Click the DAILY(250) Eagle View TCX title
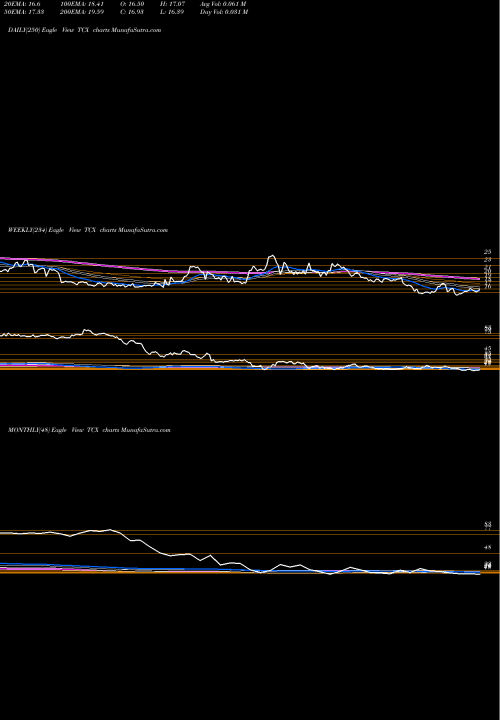500x720 pixels. tap(84, 30)
